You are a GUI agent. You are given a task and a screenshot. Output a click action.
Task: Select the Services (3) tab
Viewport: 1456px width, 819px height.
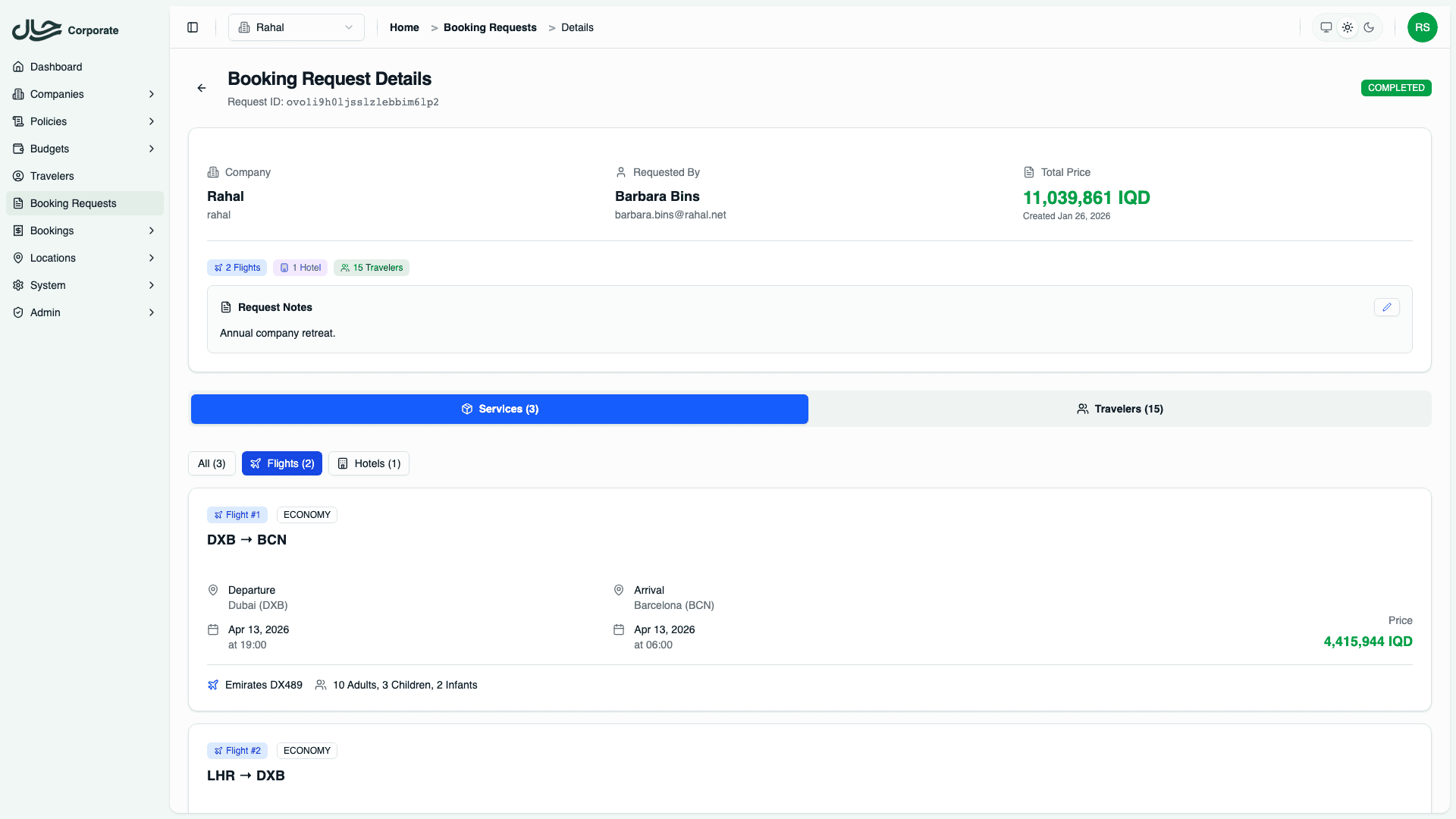coord(499,409)
